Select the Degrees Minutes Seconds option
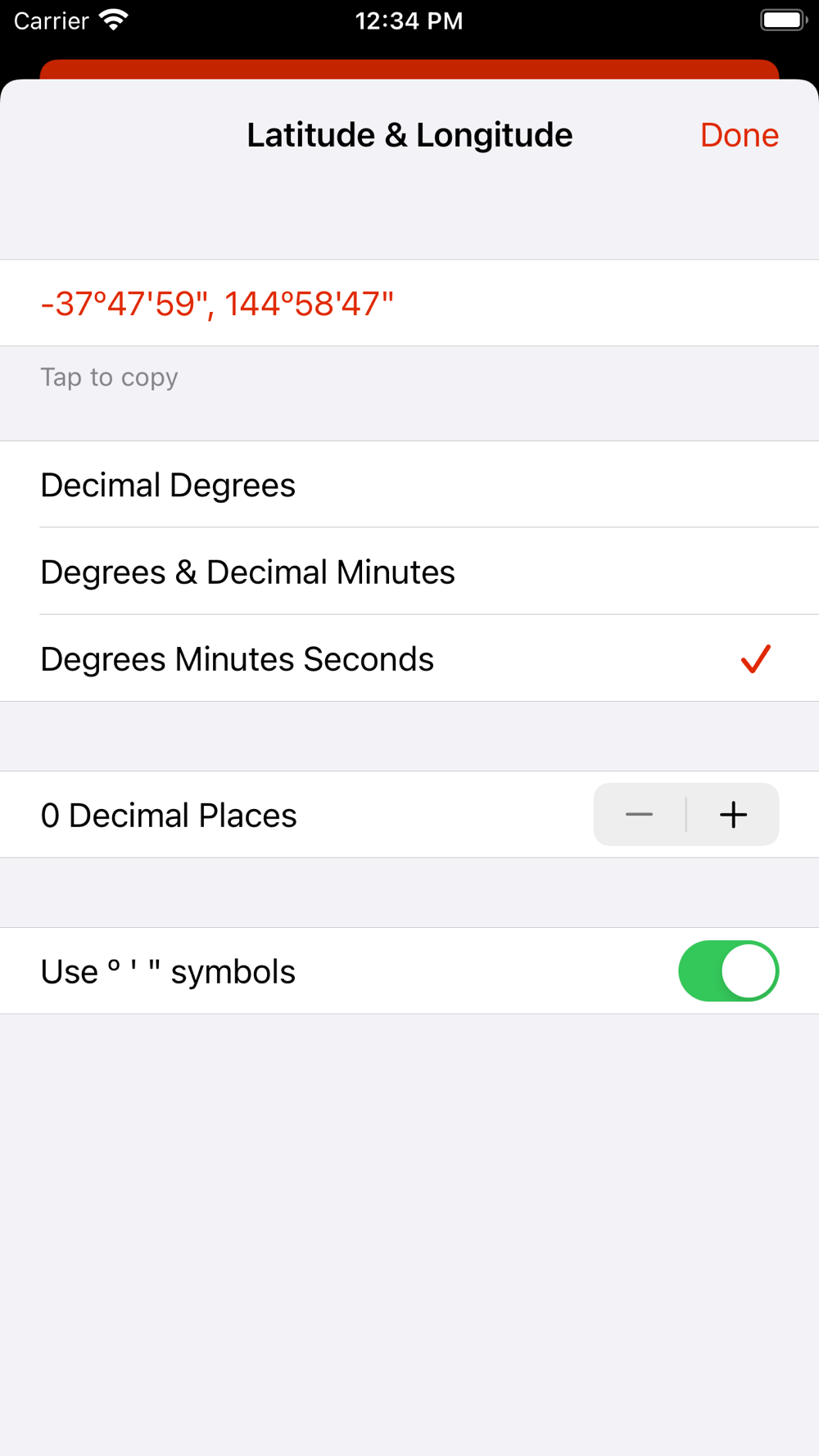This screenshot has width=819, height=1456. pyautogui.click(x=237, y=658)
